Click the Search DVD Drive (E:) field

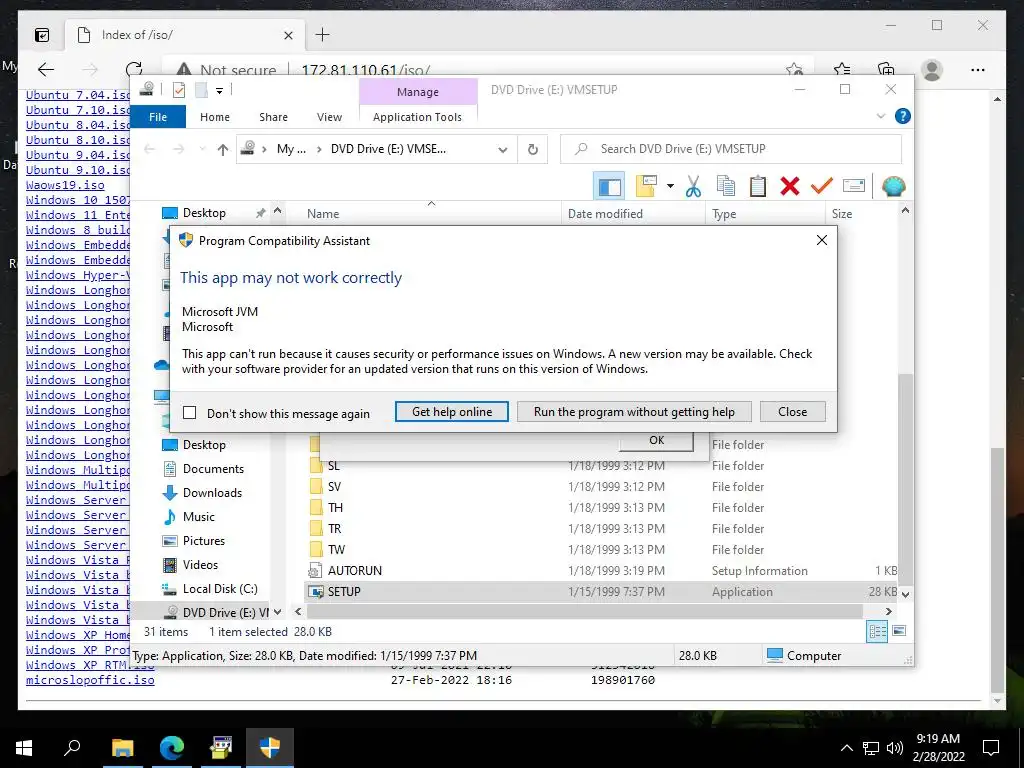click(x=731, y=149)
